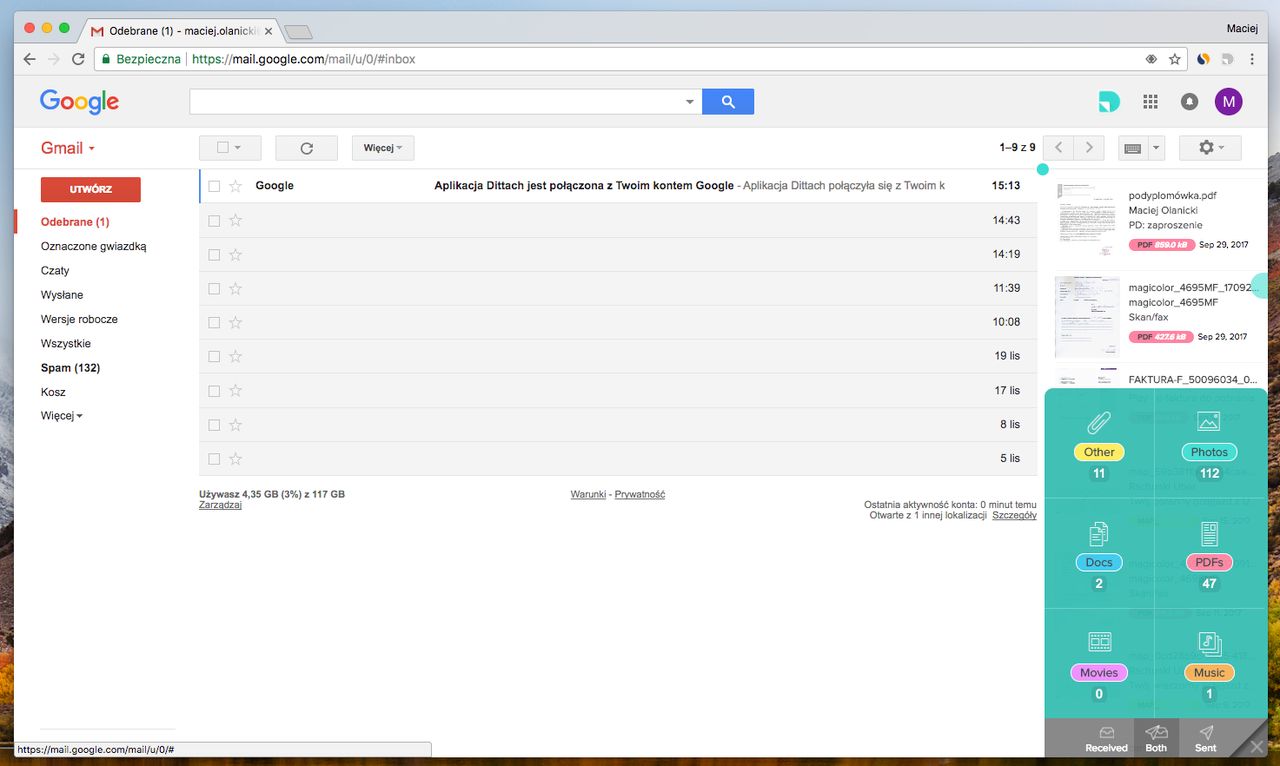The height and width of the screenshot is (766, 1280).
Task: Open the podyplomówka.pdf thumbnail
Action: point(1087,219)
